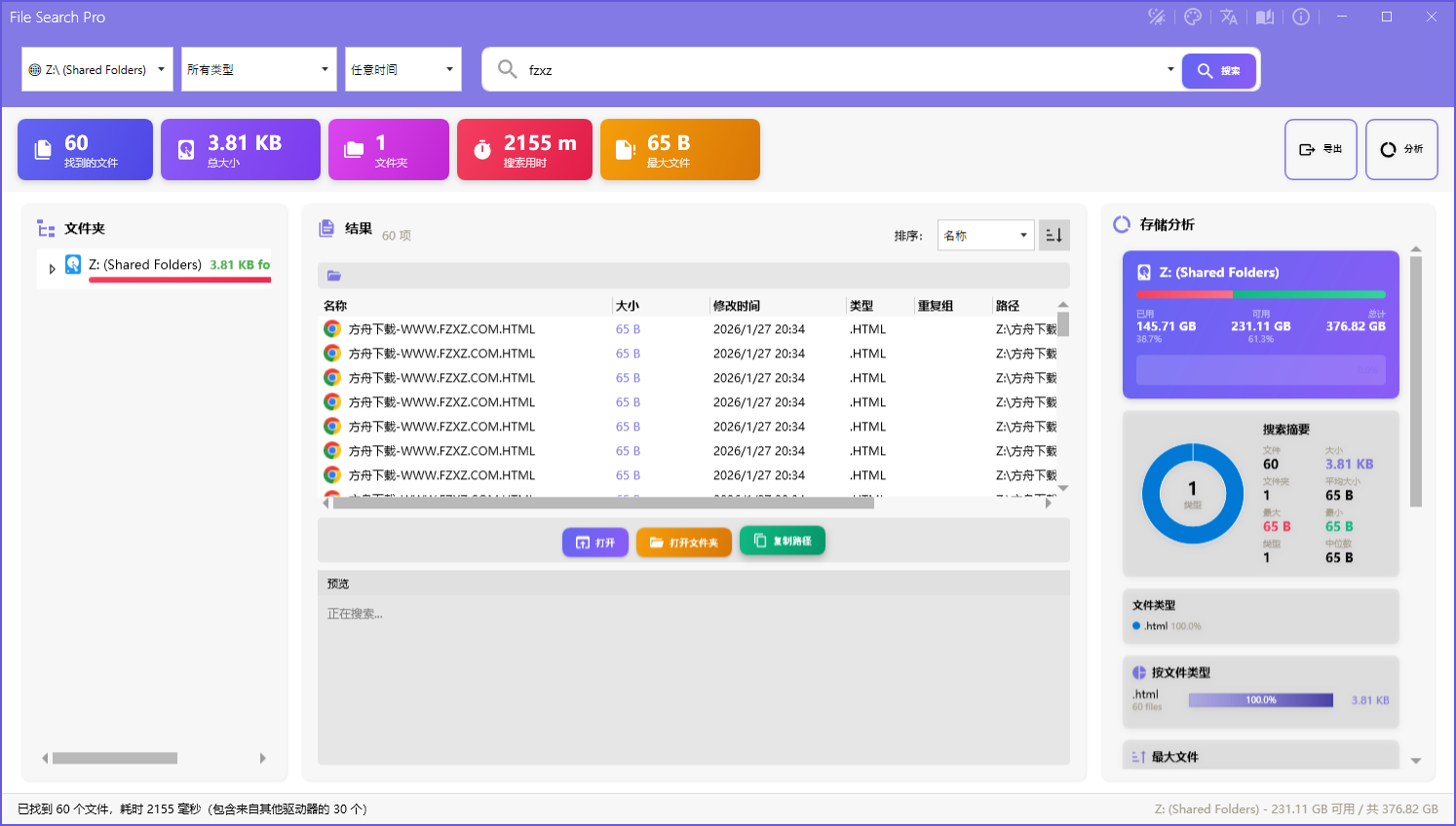Open the 任意时间 time filter dropdown
This screenshot has height=826, width=1456.
click(403, 69)
